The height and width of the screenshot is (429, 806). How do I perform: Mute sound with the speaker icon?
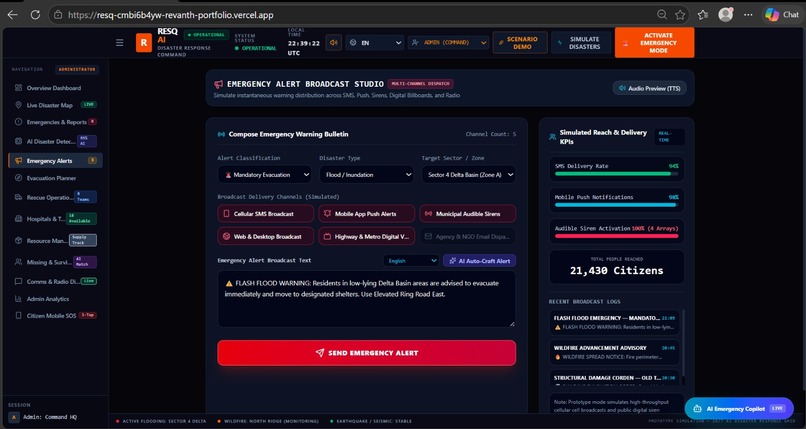(334, 43)
